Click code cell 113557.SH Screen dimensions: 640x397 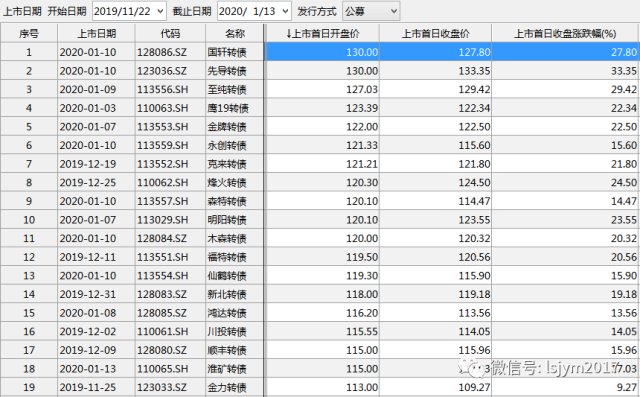(x=170, y=201)
